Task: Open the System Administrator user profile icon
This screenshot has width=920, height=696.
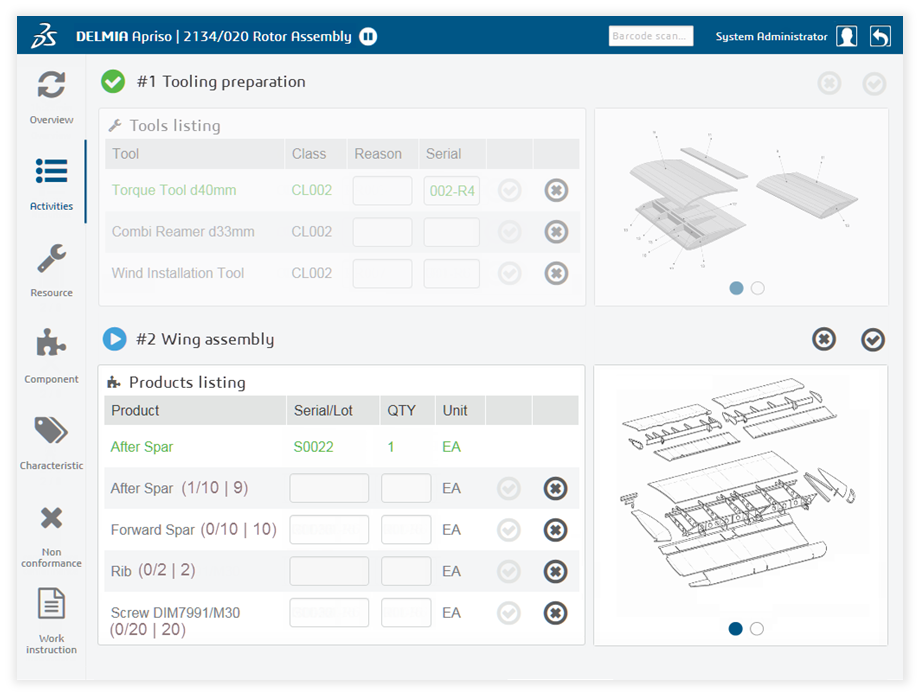Action: coord(846,36)
